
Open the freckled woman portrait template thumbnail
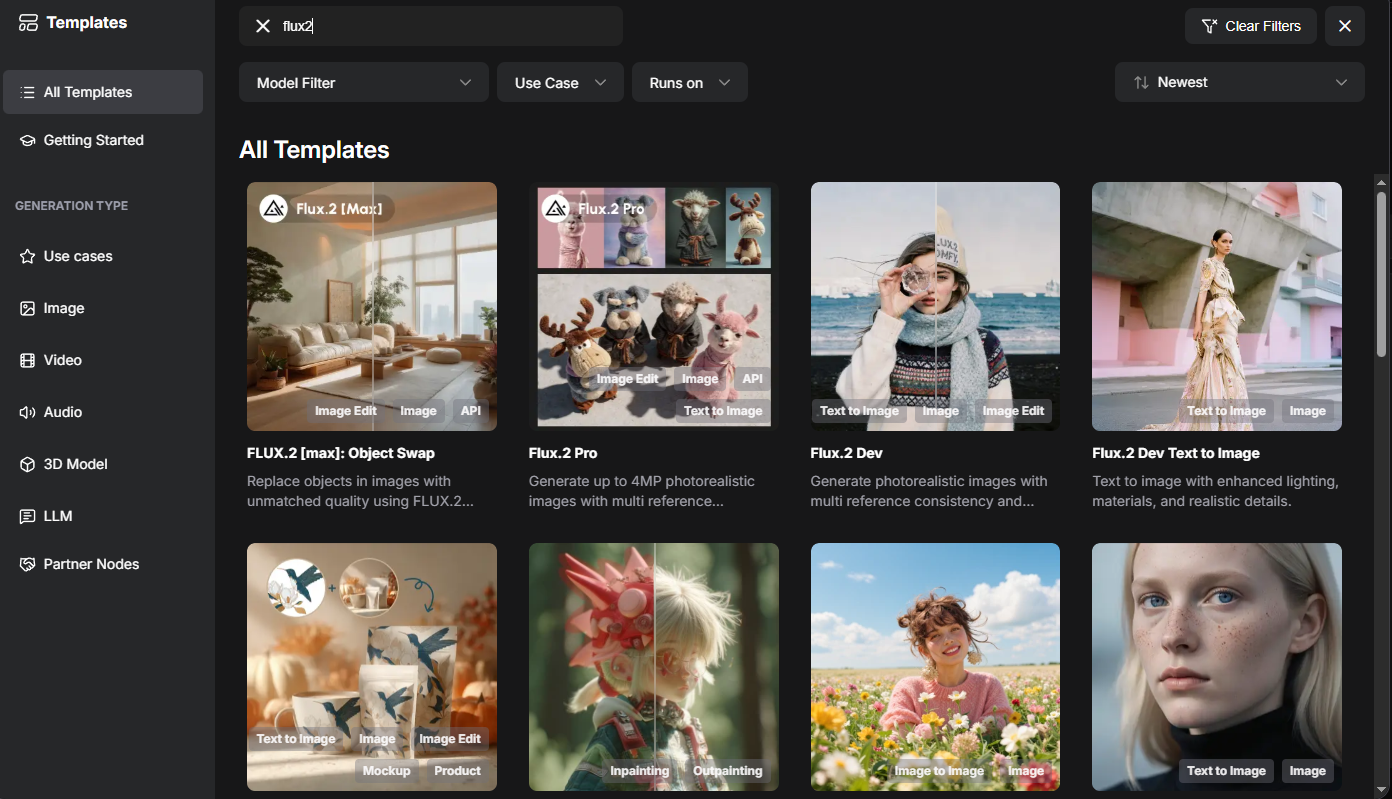tap(1217, 667)
